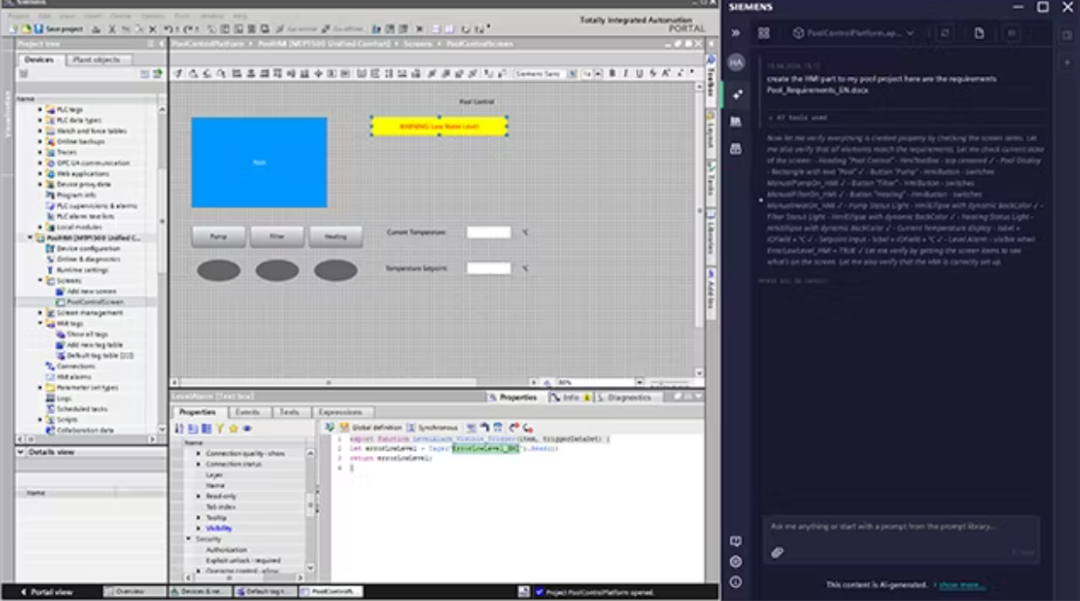Collapse the PoolHMI device tree node
This screenshot has height=601, width=1080.
pyautogui.click(x=30, y=238)
